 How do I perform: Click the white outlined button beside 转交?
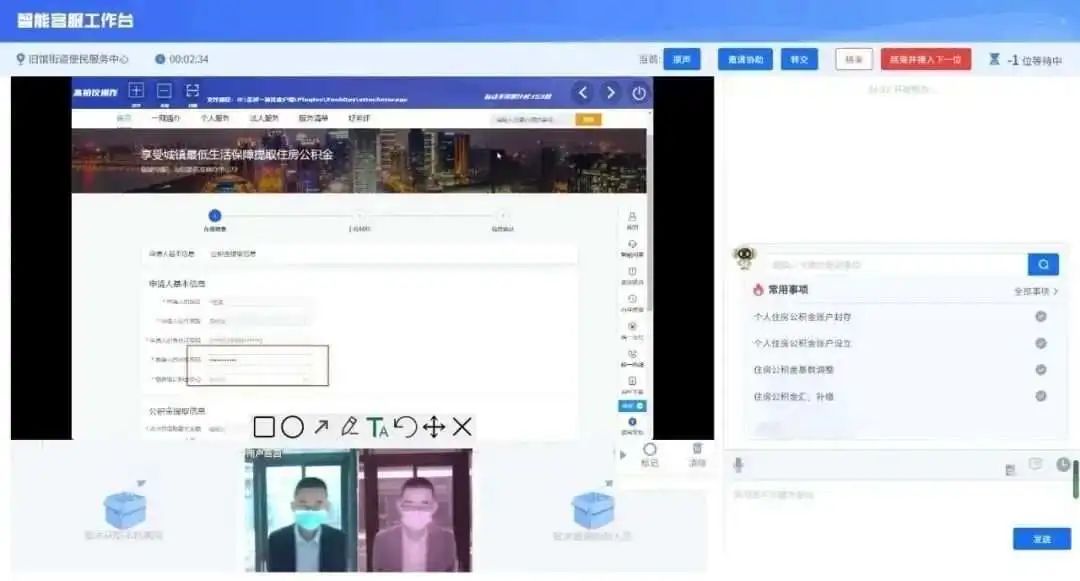click(x=854, y=59)
